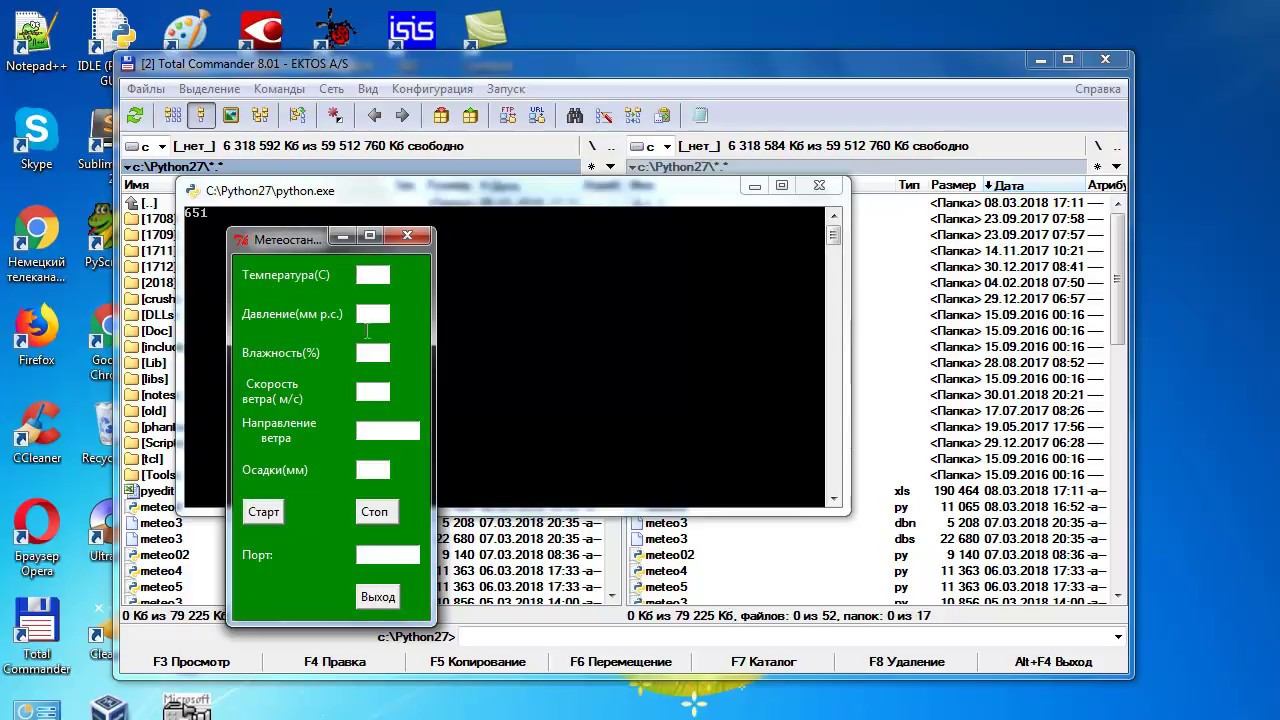Open left panel directory history arrow
1280x720 pixels.
click(611, 167)
